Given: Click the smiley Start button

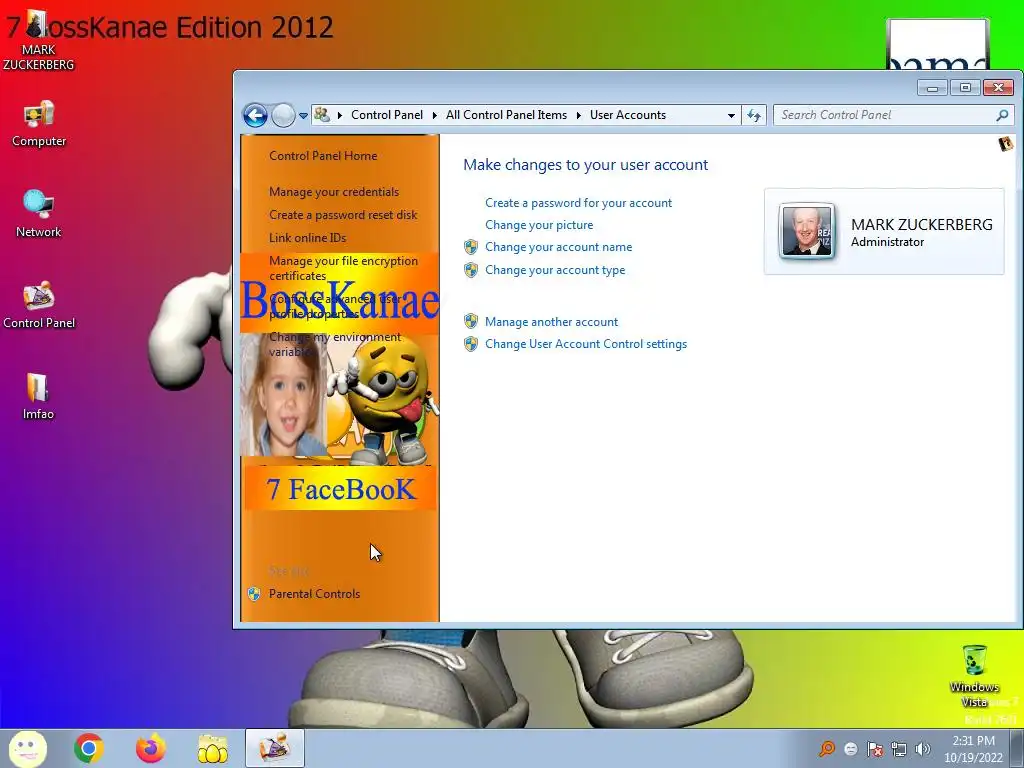Looking at the screenshot, I should point(27,748).
